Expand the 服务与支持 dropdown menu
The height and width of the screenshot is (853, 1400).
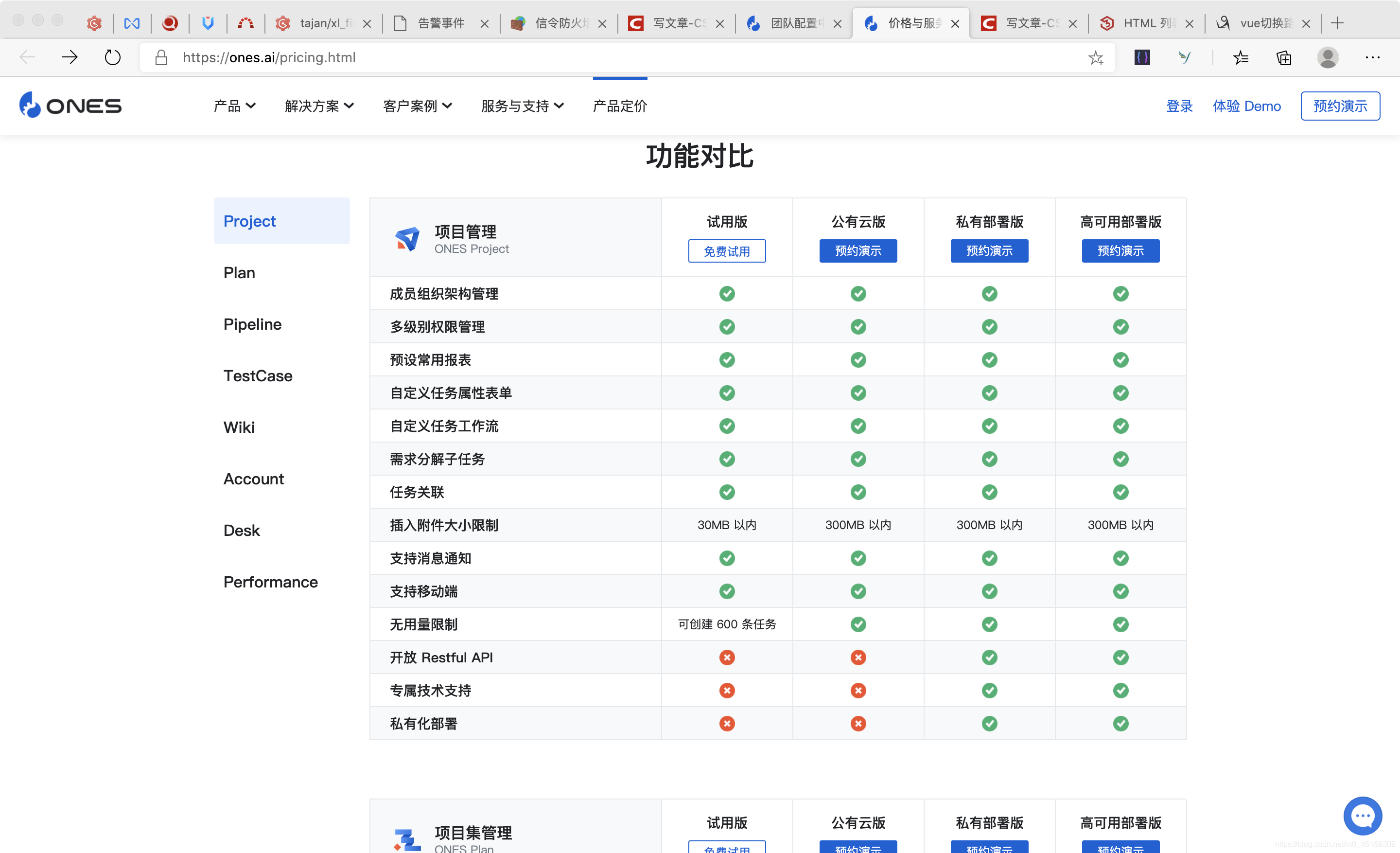point(523,107)
